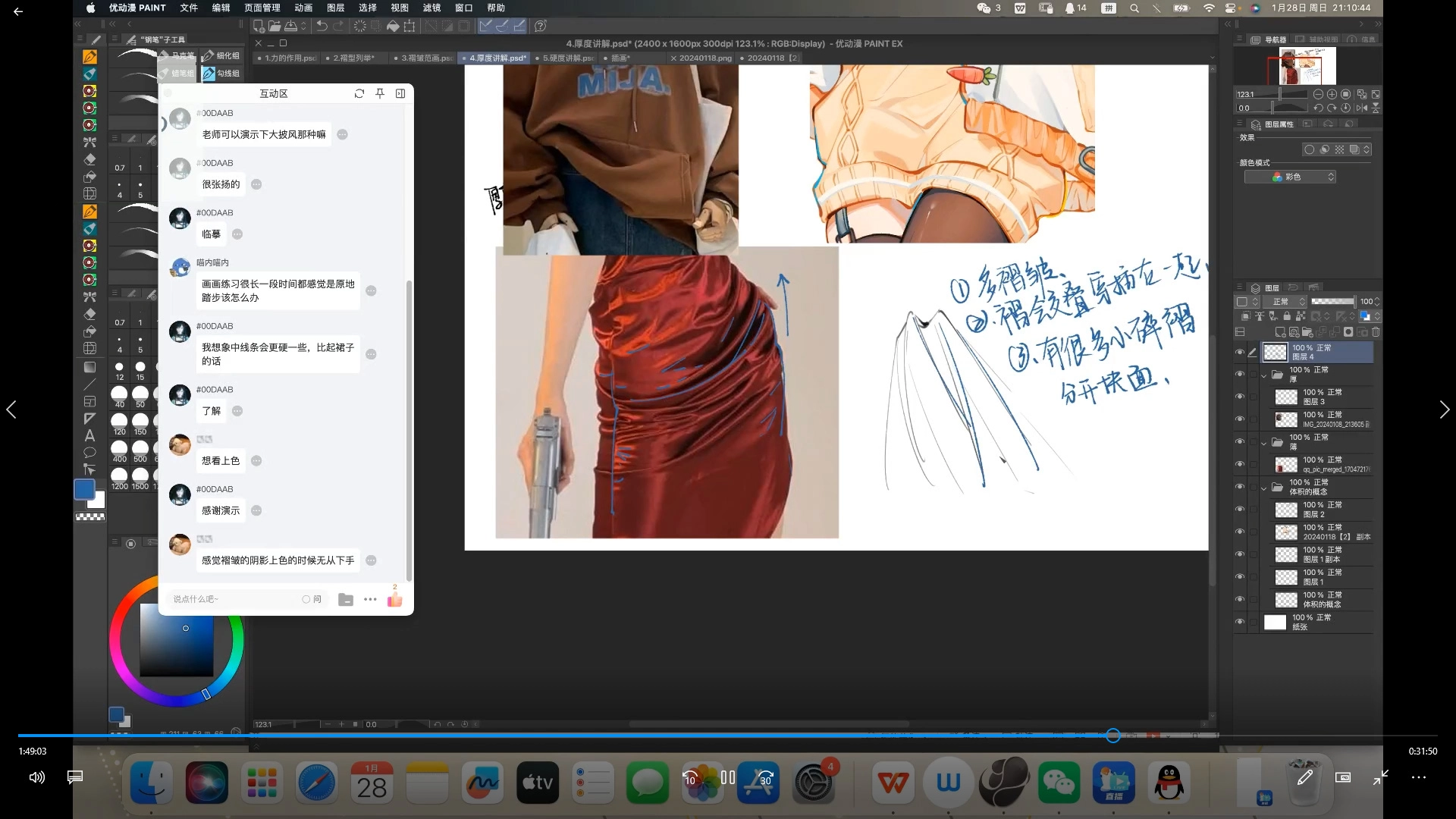Pin the 互动区 chat panel
This screenshot has height=819, width=1456.
tap(380, 93)
